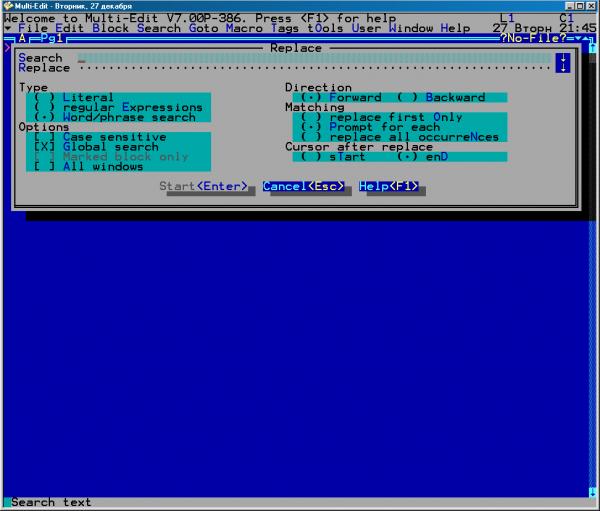Open the Macro menu

click(244, 28)
